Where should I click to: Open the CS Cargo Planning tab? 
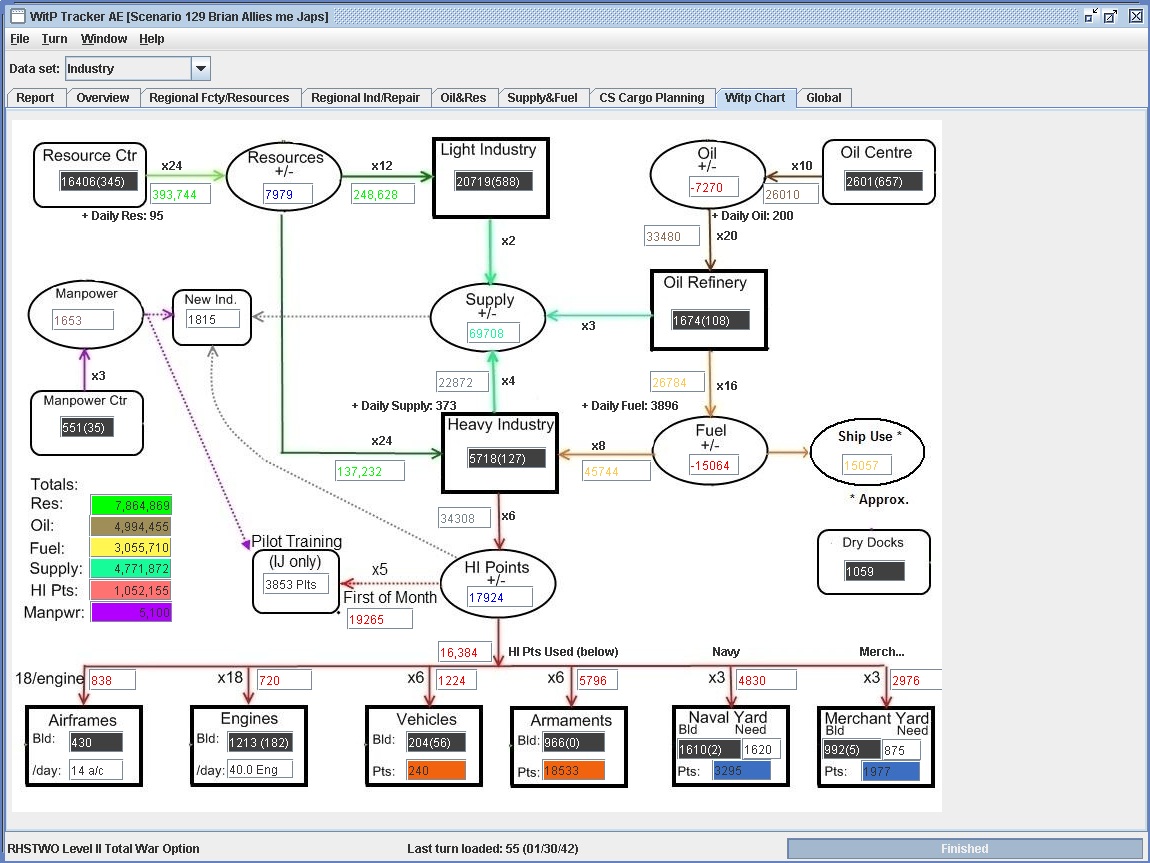(x=651, y=98)
